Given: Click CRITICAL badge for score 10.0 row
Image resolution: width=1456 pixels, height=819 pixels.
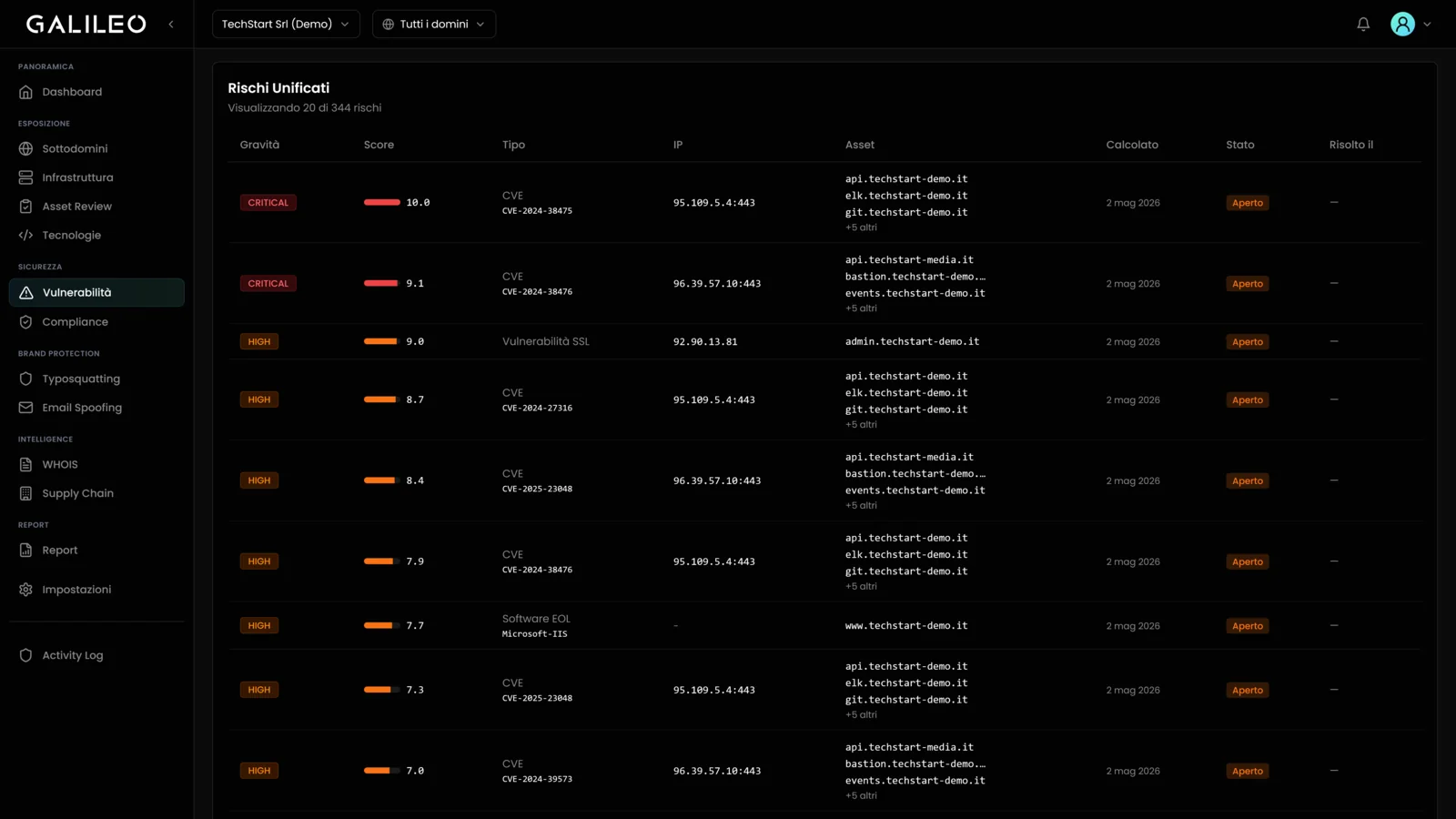Looking at the screenshot, I should point(268,203).
